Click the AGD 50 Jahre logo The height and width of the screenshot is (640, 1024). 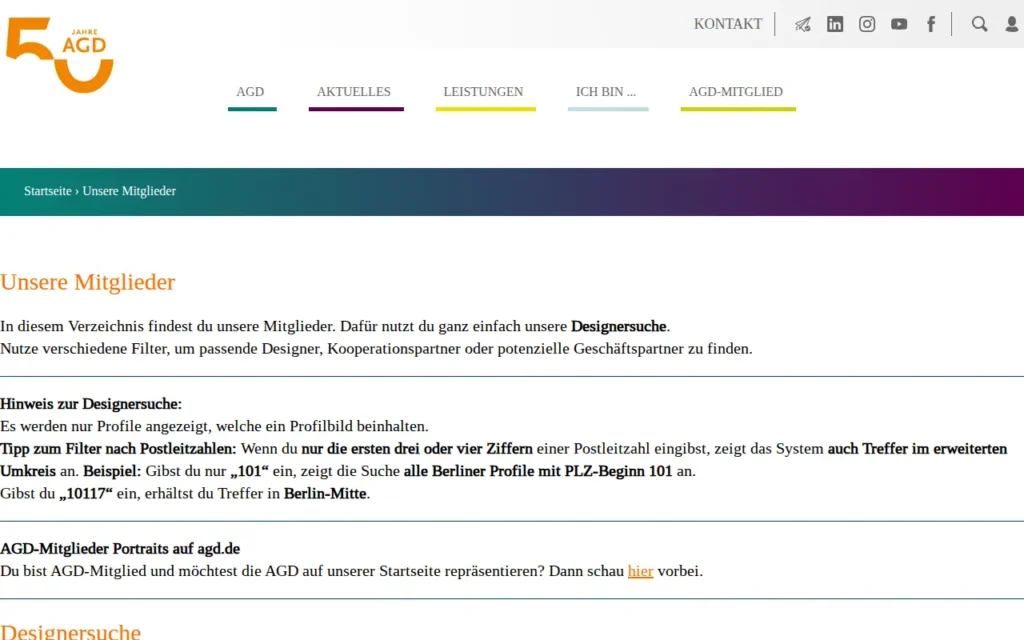(60, 55)
